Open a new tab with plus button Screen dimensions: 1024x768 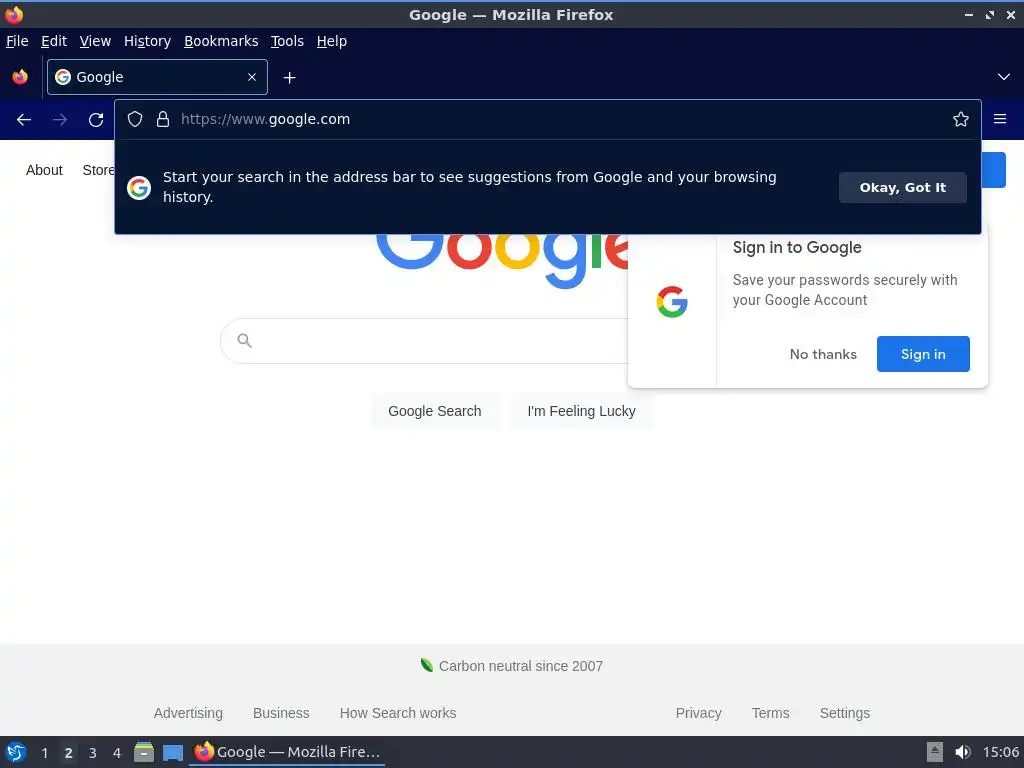[x=289, y=78]
